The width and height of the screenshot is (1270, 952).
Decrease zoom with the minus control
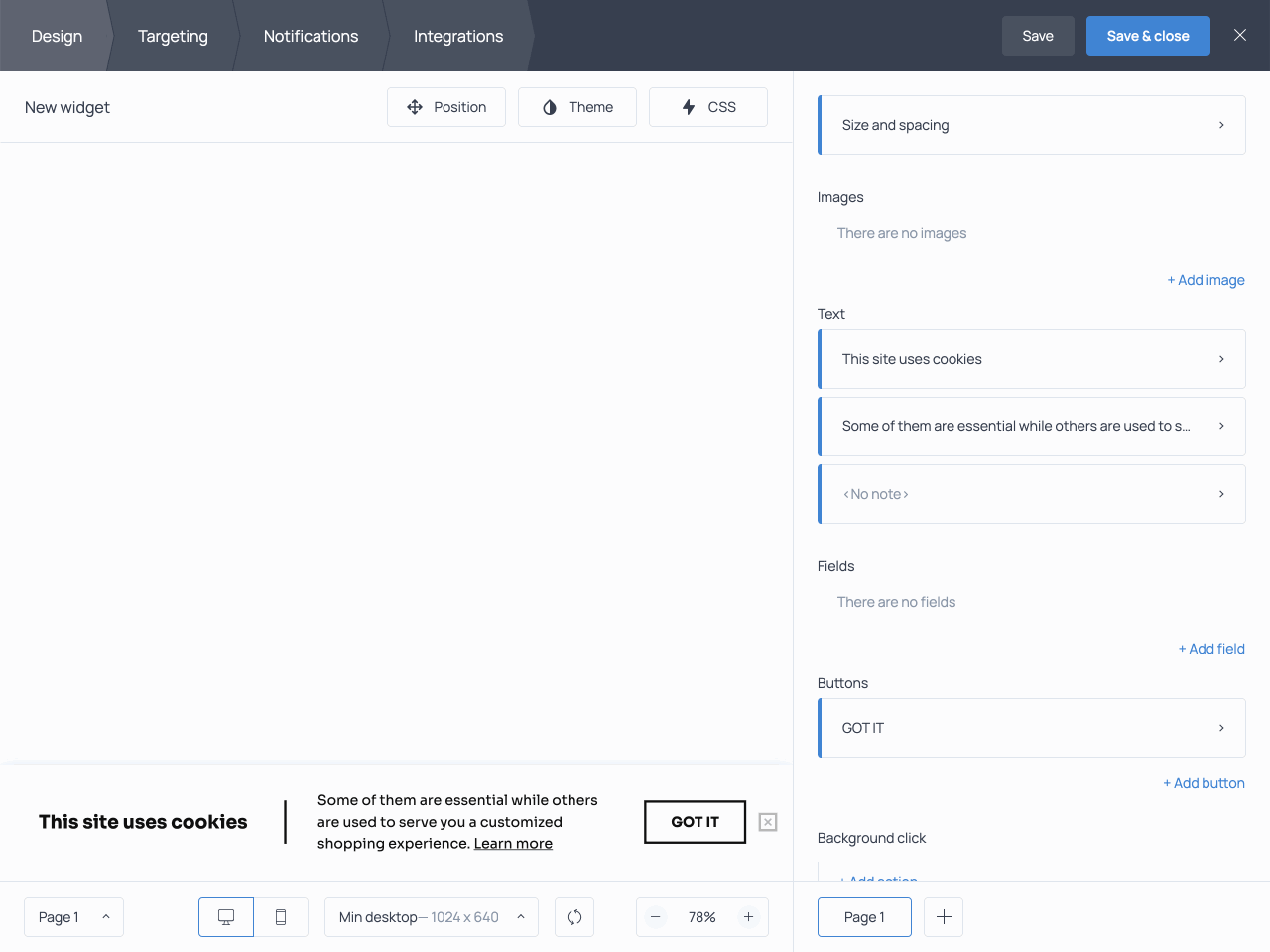point(656,917)
